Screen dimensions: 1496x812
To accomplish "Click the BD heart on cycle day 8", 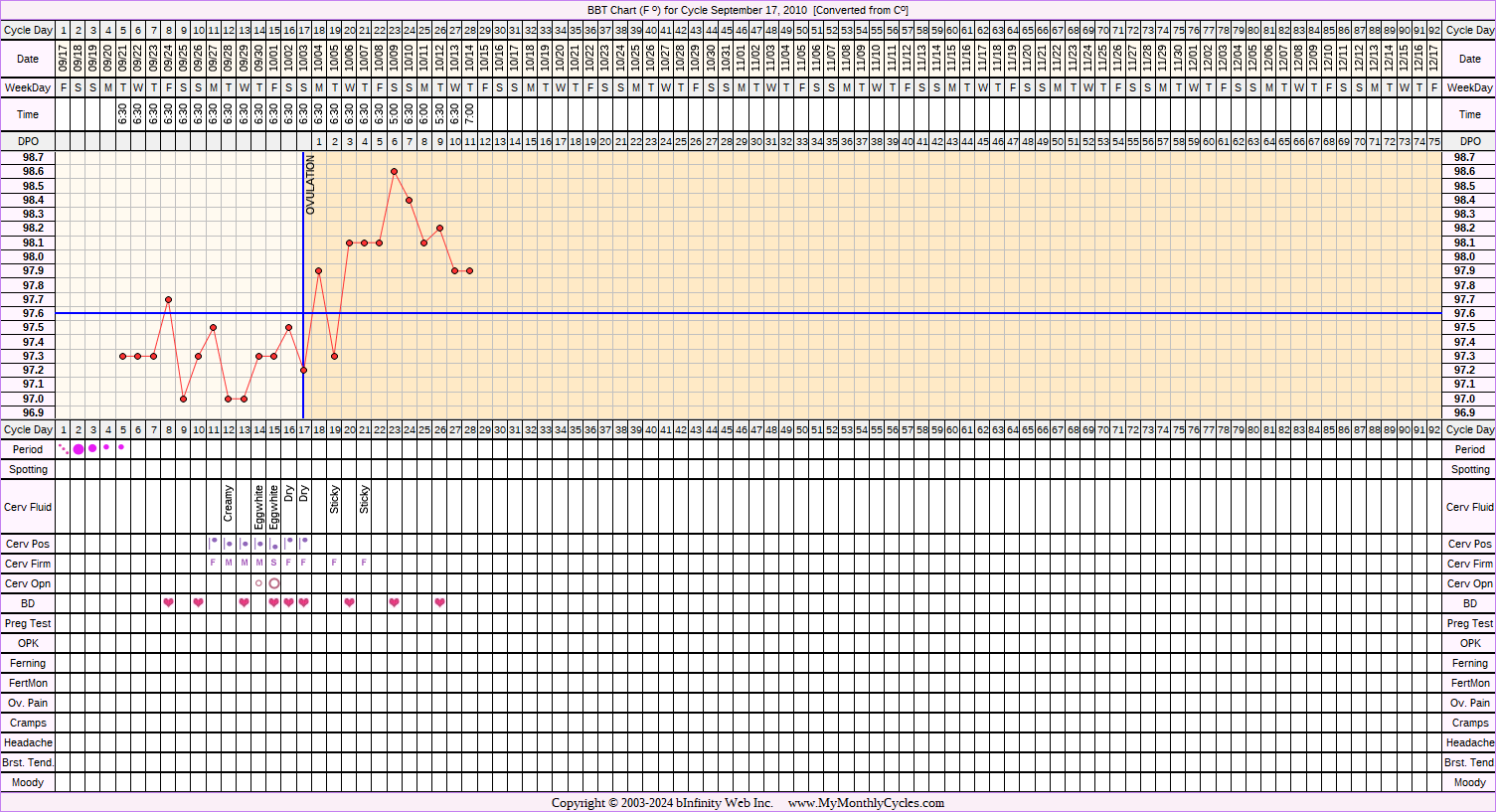I will 169,603.
